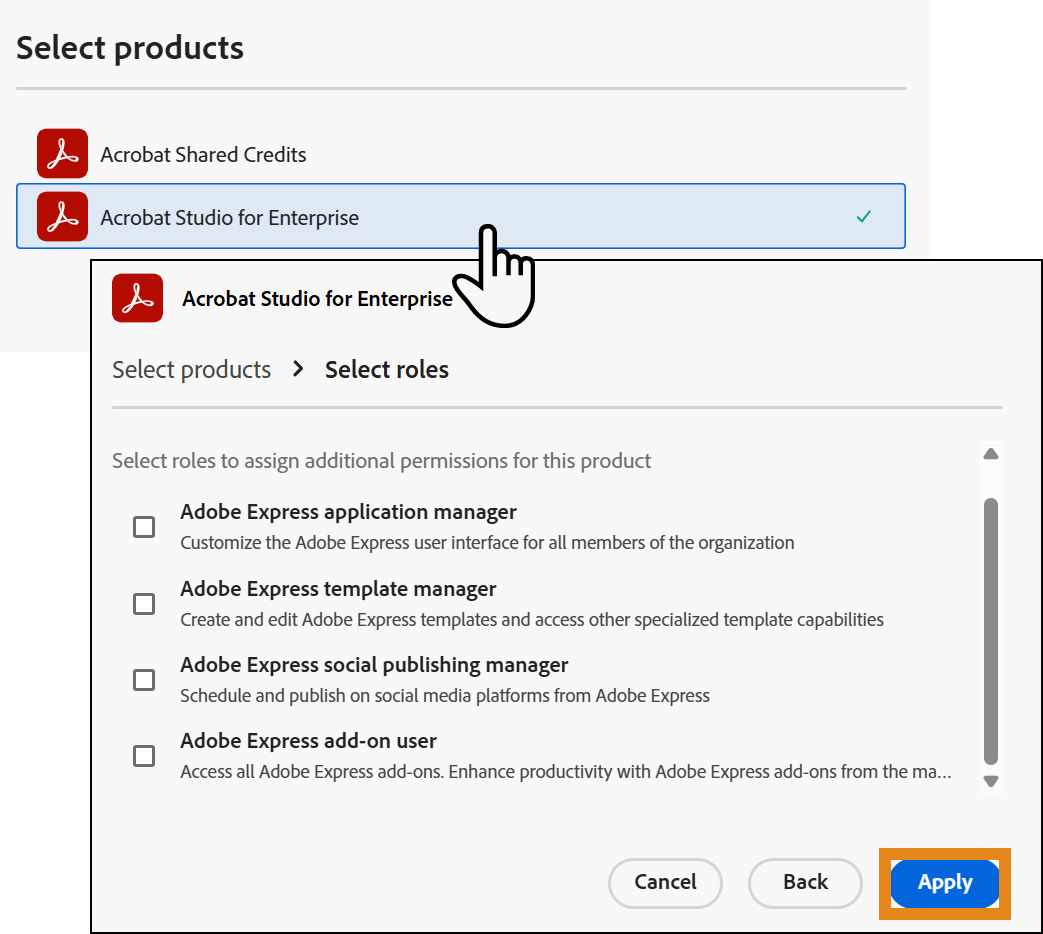Click the 'Access all Adobe Express add-ons' description
1043x934 pixels.
coord(566,772)
